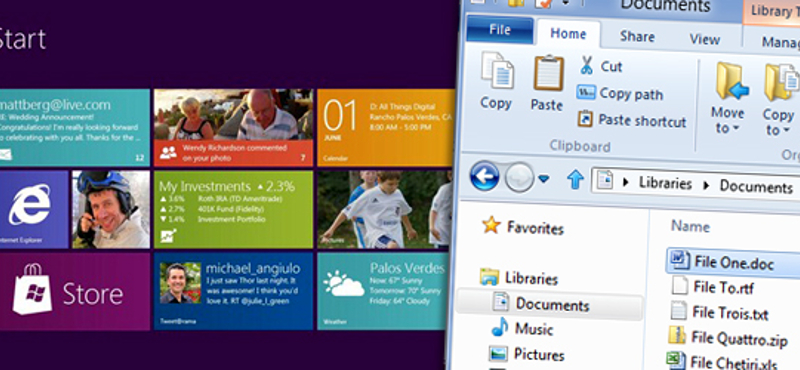This screenshot has height=370, width=800.
Task: Open the michael_angiulo Tweet@rama tile
Action: [x=234, y=291]
